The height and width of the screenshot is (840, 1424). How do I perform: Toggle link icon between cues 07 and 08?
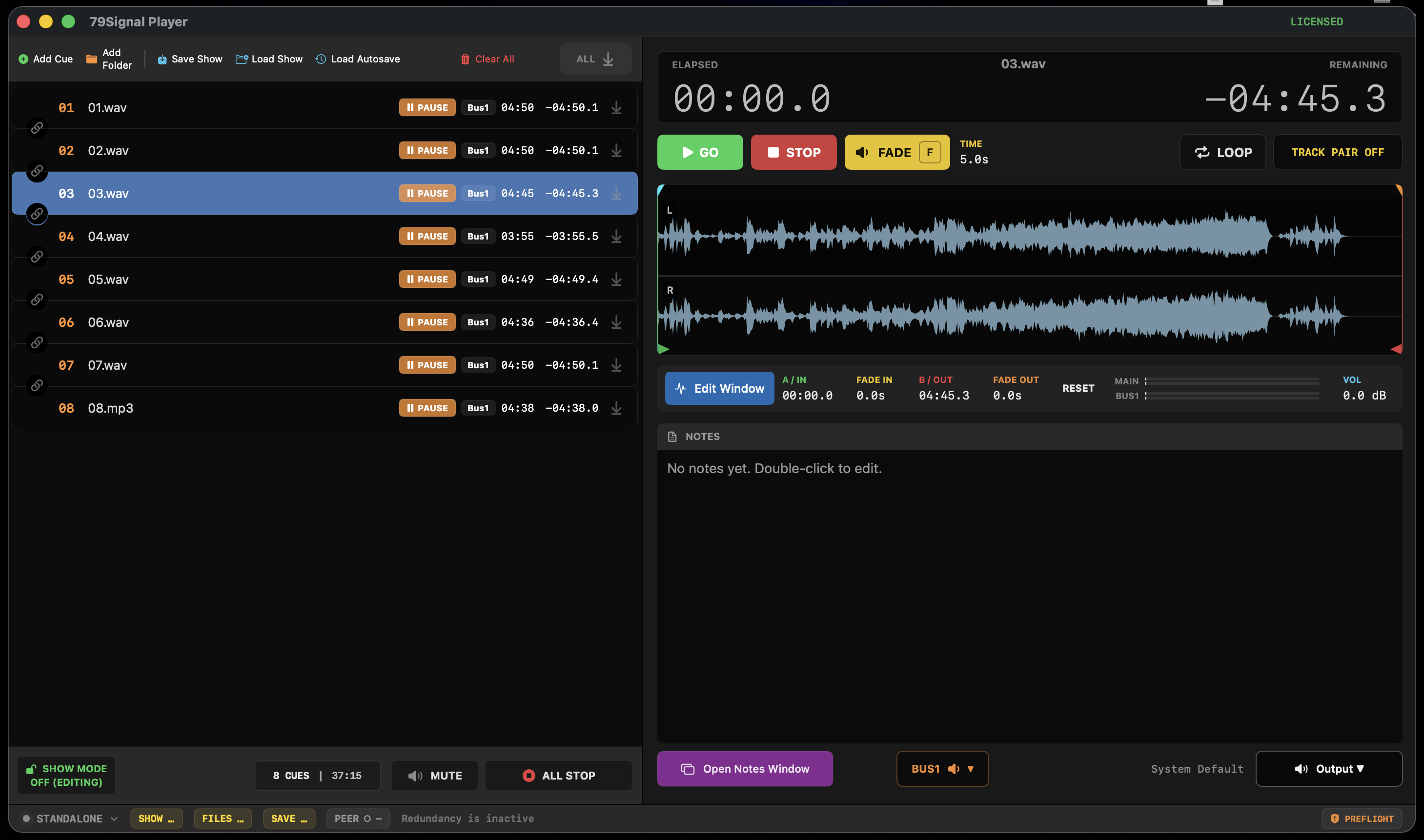click(x=37, y=385)
